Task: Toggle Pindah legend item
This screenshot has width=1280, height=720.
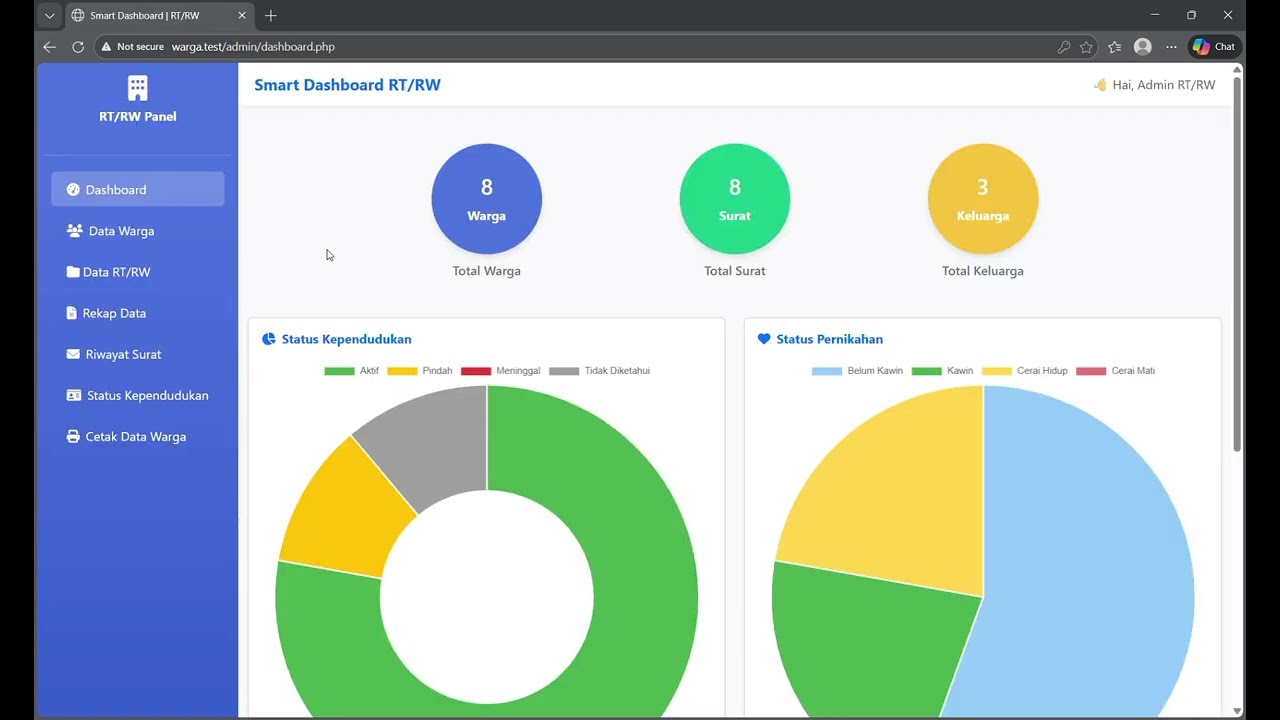Action: (x=420, y=371)
